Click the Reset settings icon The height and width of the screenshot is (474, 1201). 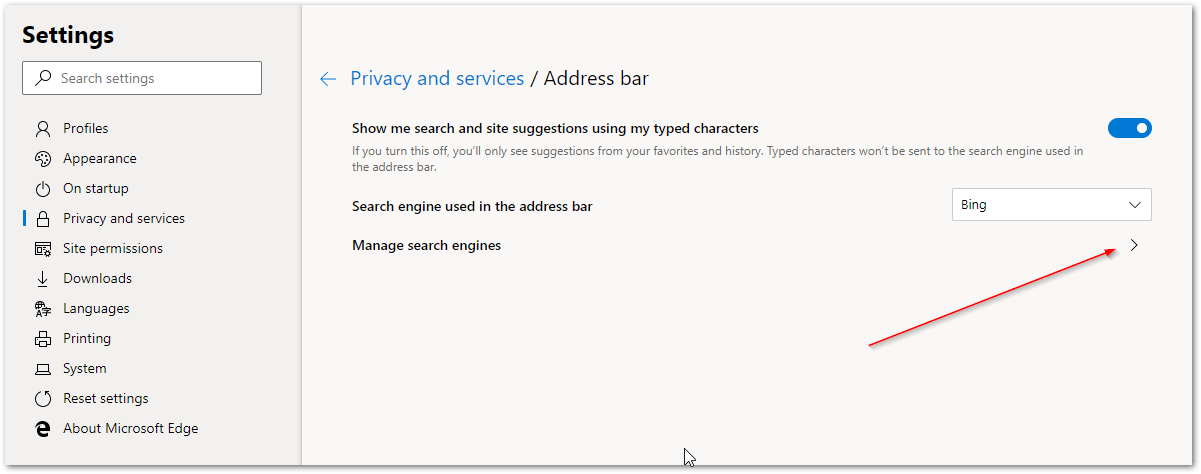(42, 399)
